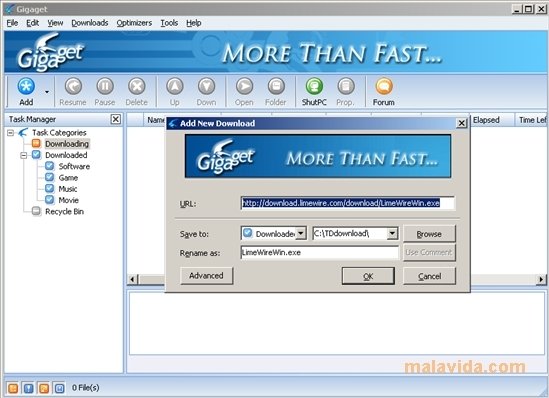
Task: Open dropdown arrow next to Add button
Action: click(47, 92)
